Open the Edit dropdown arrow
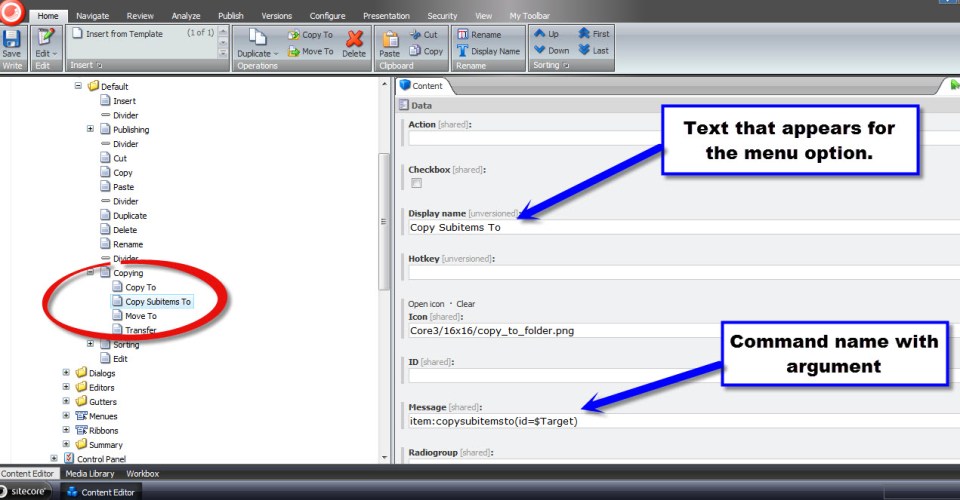 tap(55, 54)
